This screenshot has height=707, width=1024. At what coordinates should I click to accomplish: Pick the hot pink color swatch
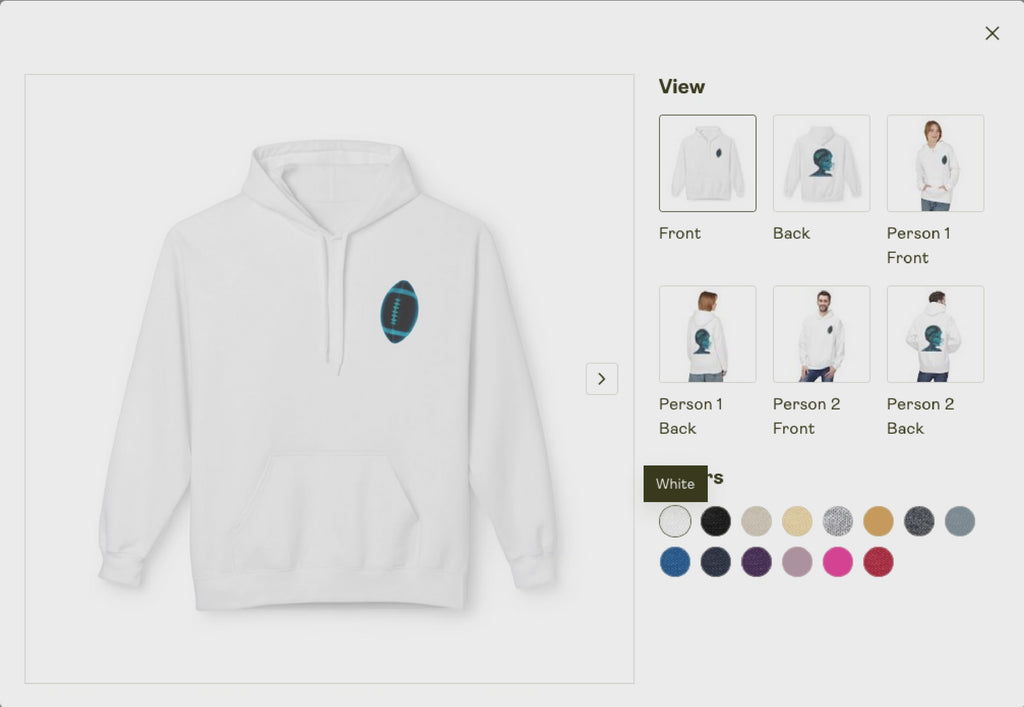838,561
